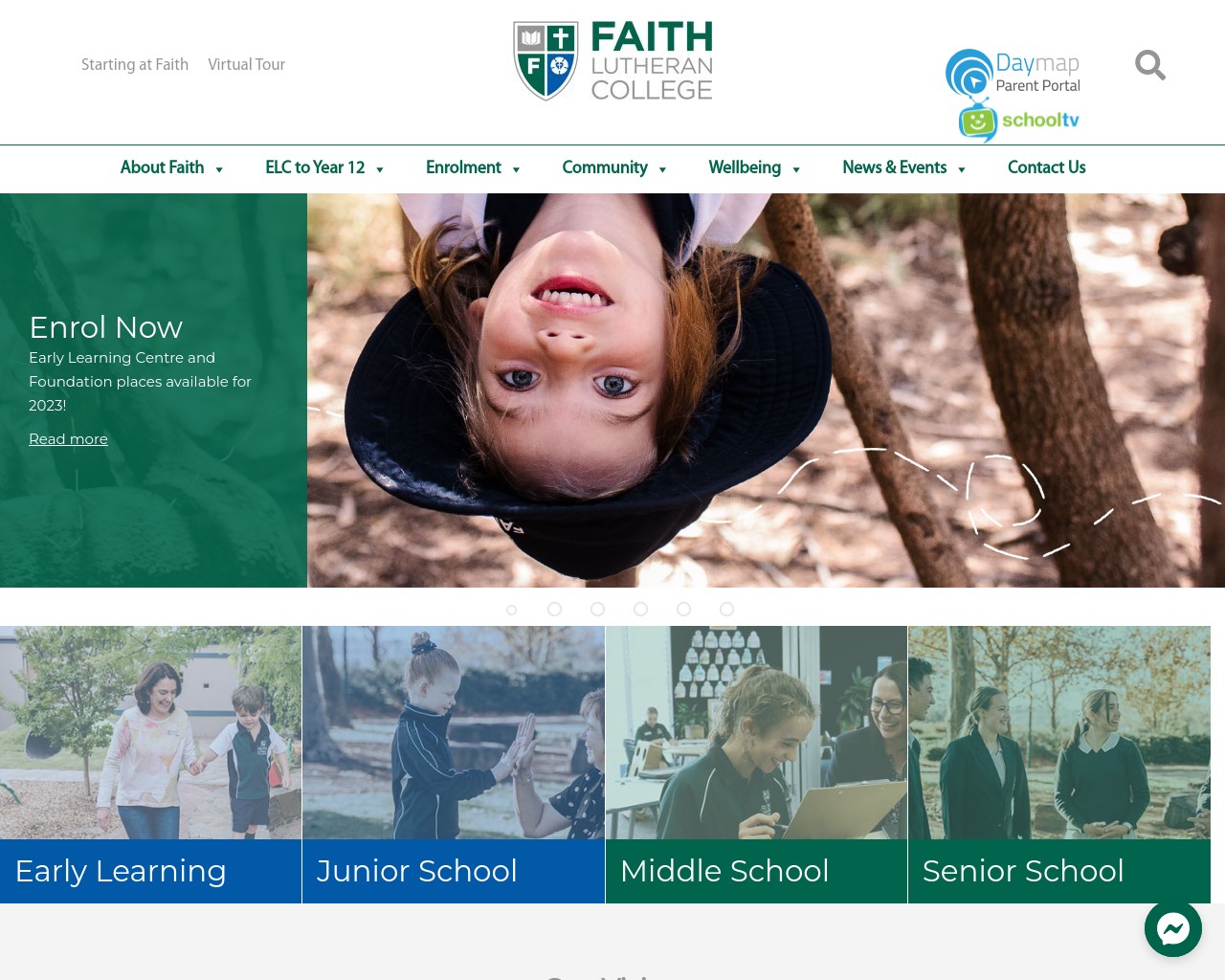
Task: Open the Senior School section
Action: click(1058, 764)
